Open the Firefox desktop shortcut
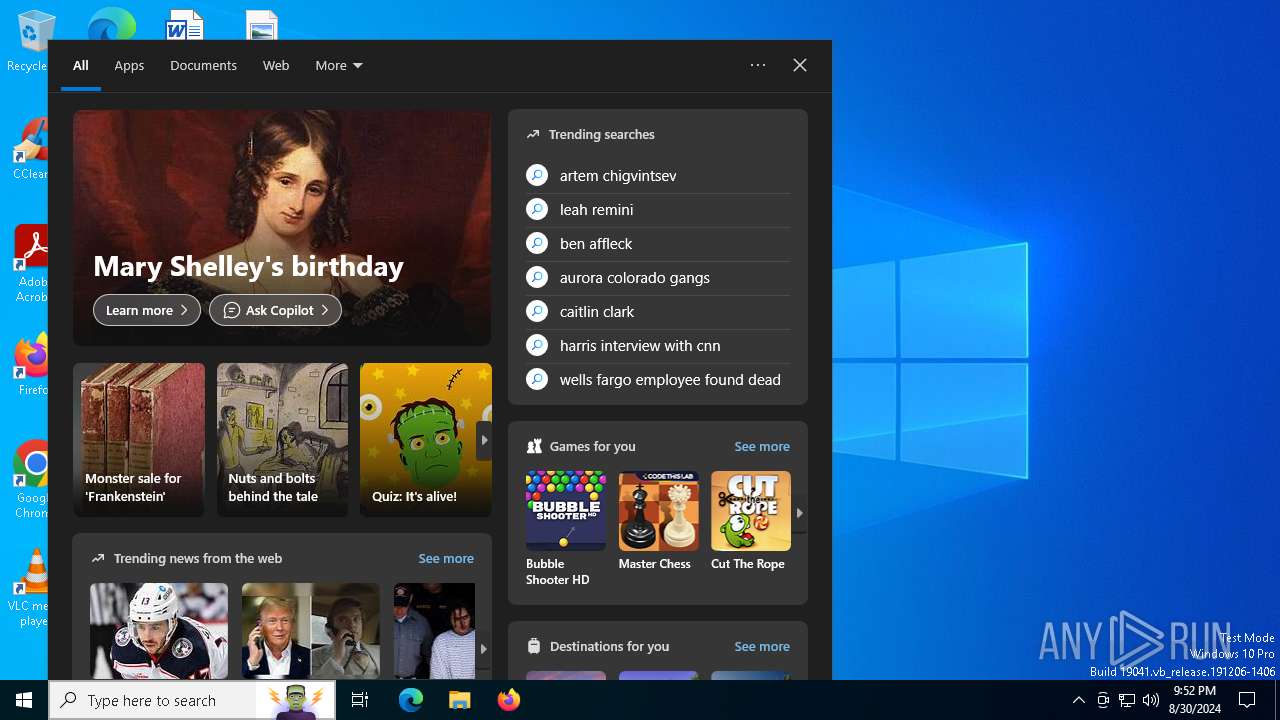Viewport: 1280px width, 720px height. 30,364
